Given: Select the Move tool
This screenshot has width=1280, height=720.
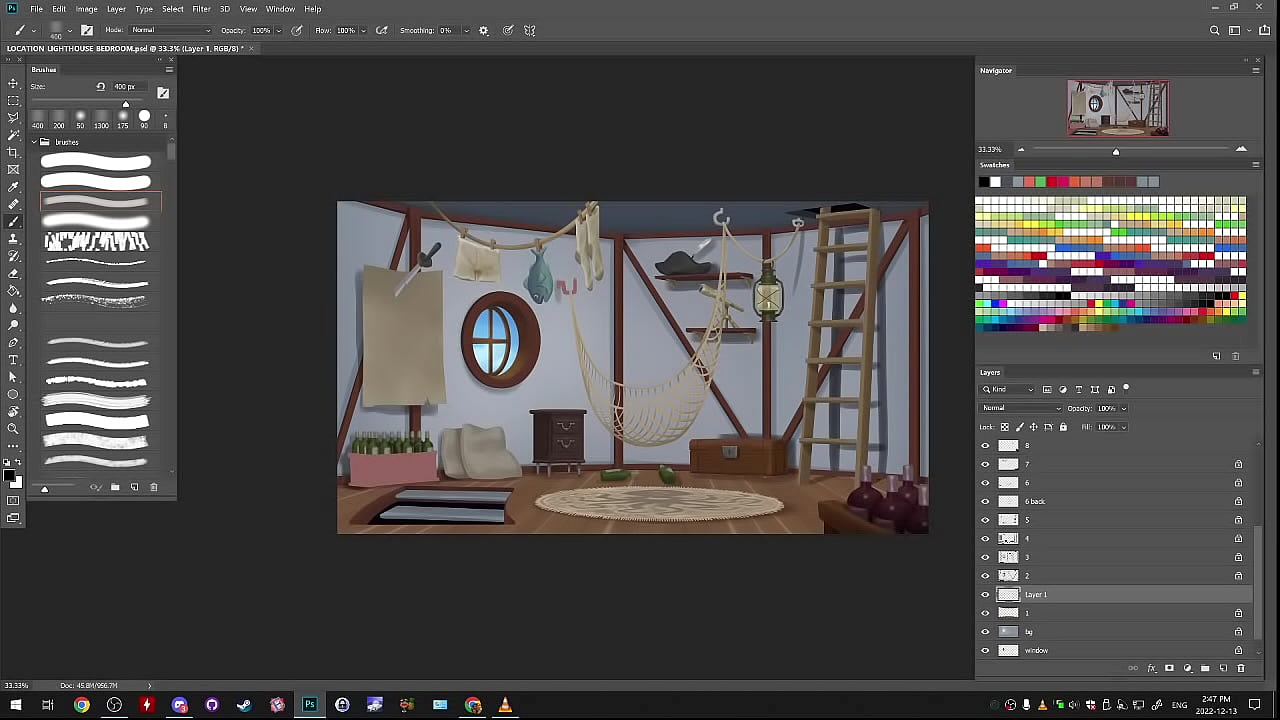Looking at the screenshot, I should coord(13,84).
